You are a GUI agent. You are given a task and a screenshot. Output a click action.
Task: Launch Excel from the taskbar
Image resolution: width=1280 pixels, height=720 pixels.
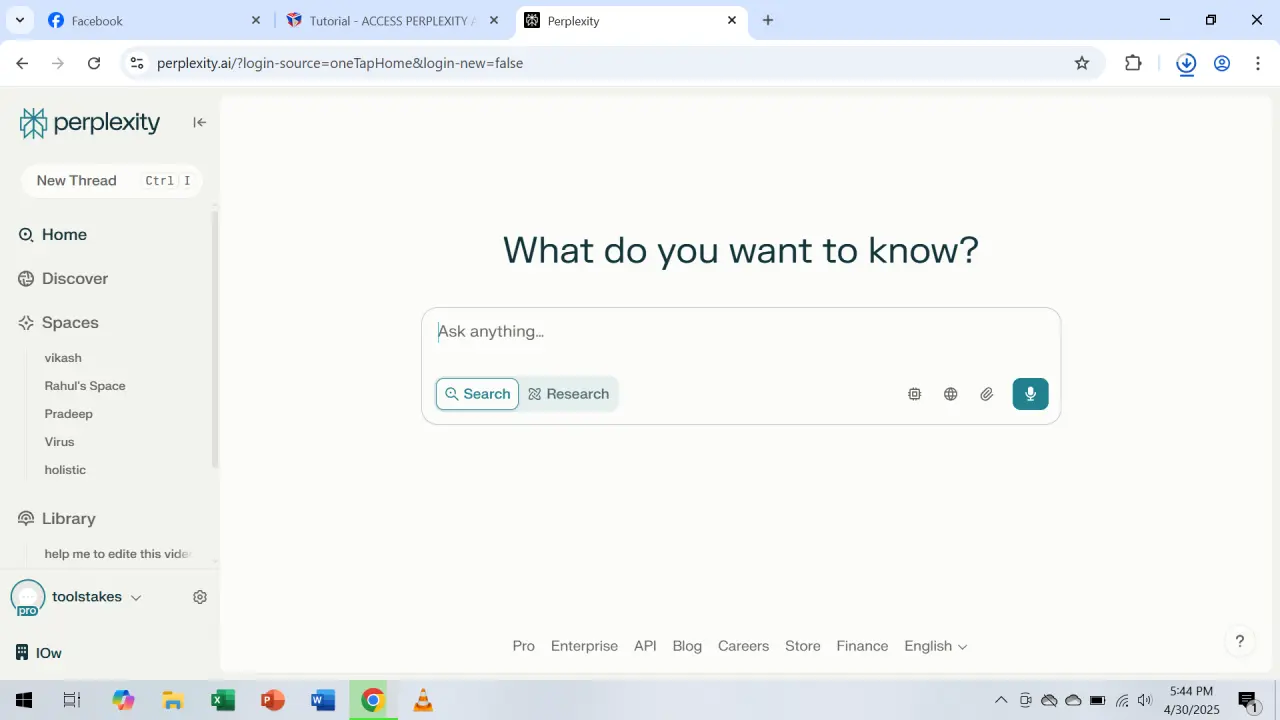pyautogui.click(x=223, y=700)
